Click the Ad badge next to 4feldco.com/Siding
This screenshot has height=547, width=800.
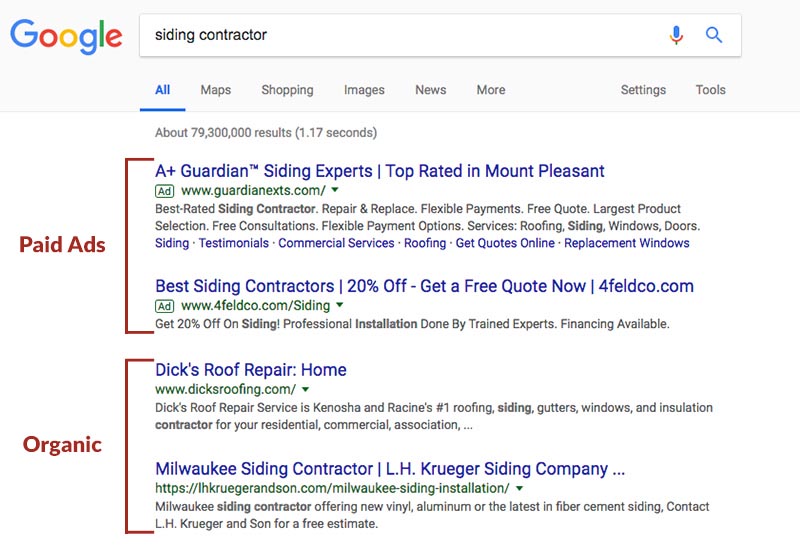coord(164,306)
